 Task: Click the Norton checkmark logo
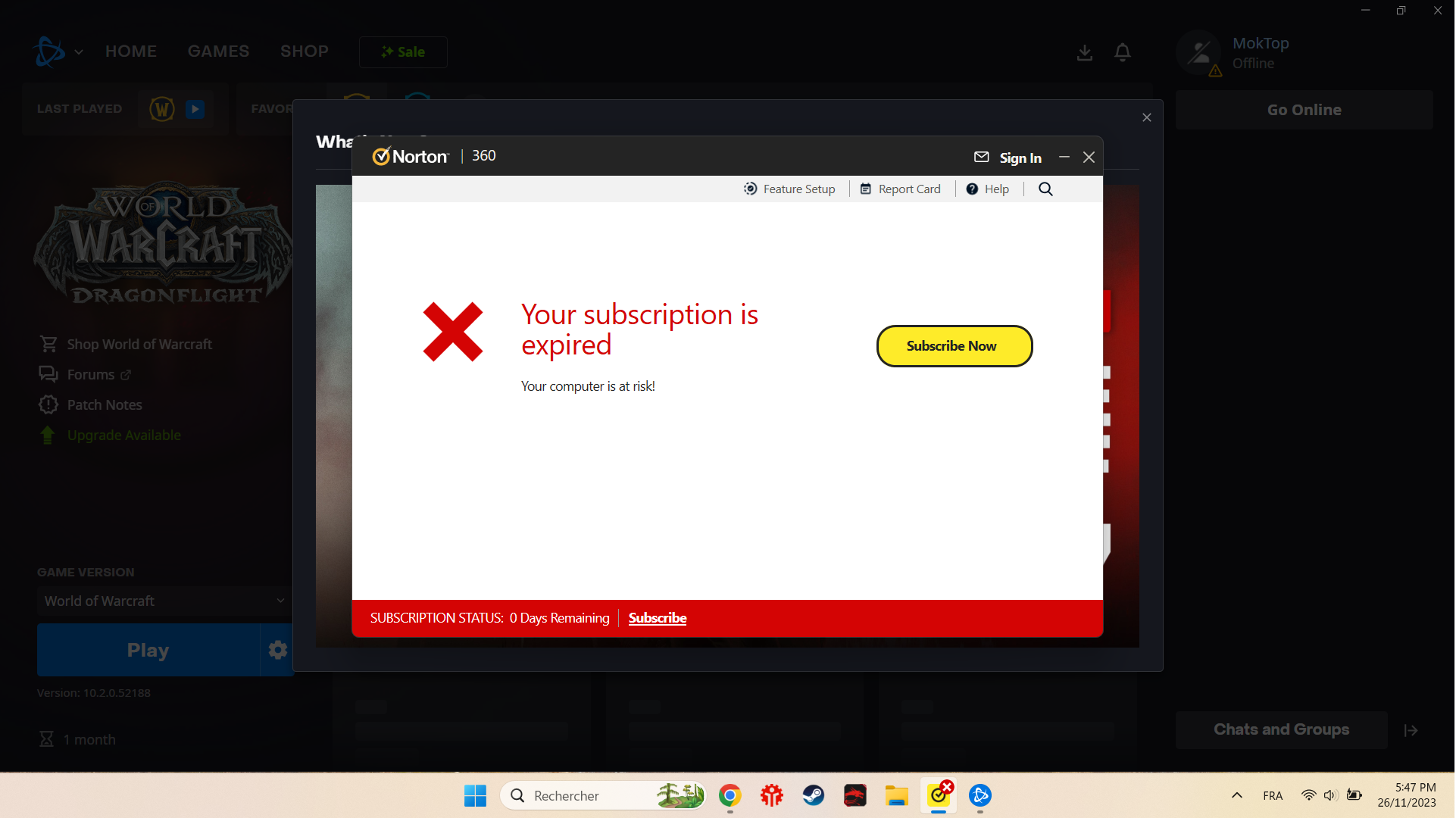click(382, 156)
